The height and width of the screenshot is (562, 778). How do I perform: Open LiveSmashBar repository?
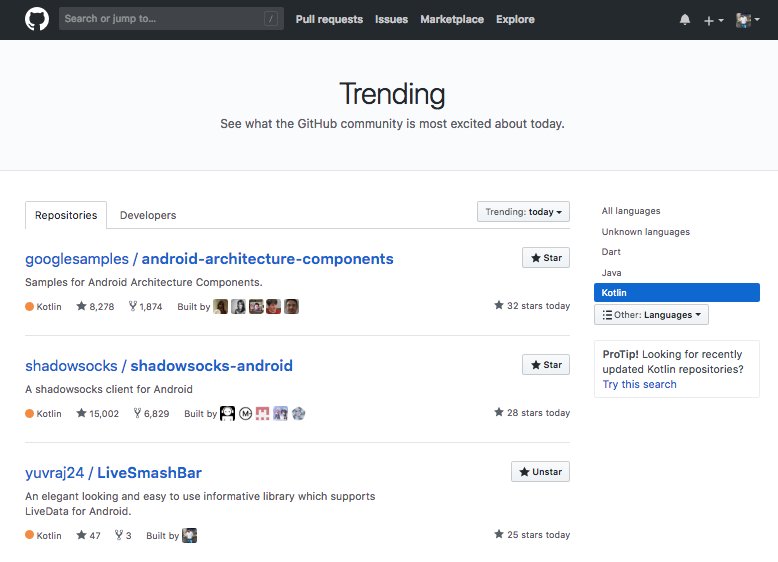[x=149, y=473]
